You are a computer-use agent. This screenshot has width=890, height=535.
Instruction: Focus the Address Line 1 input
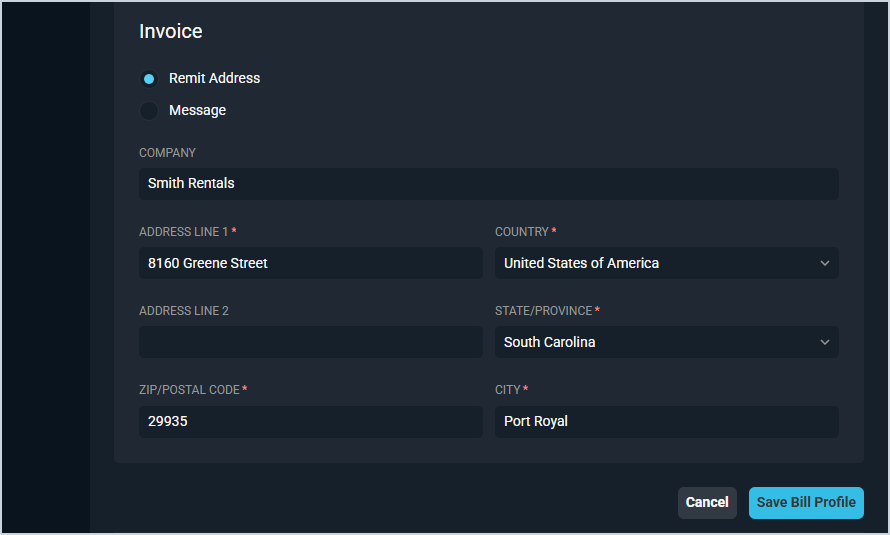click(x=310, y=263)
